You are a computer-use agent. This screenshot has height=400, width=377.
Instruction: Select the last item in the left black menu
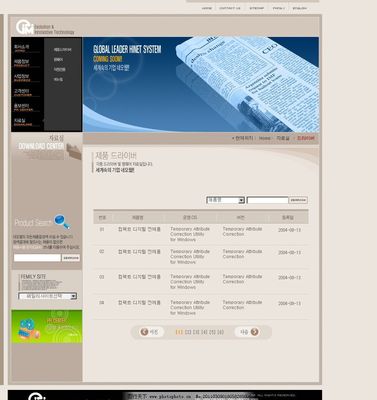coord(23,122)
